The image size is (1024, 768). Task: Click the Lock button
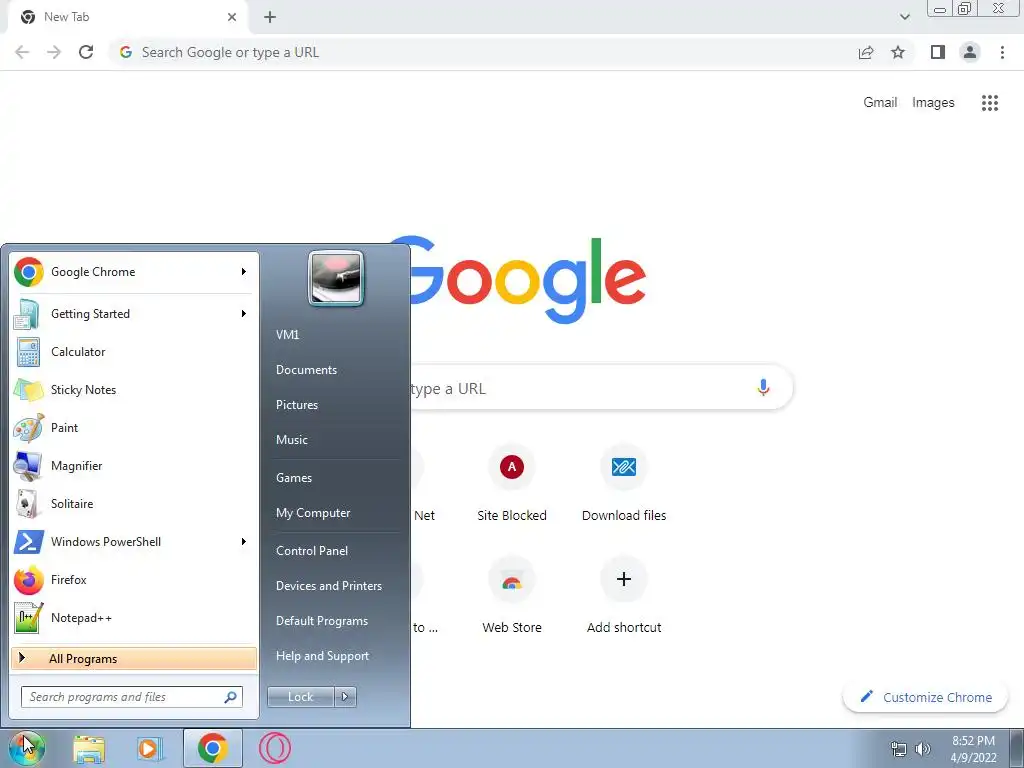coord(300,697)
